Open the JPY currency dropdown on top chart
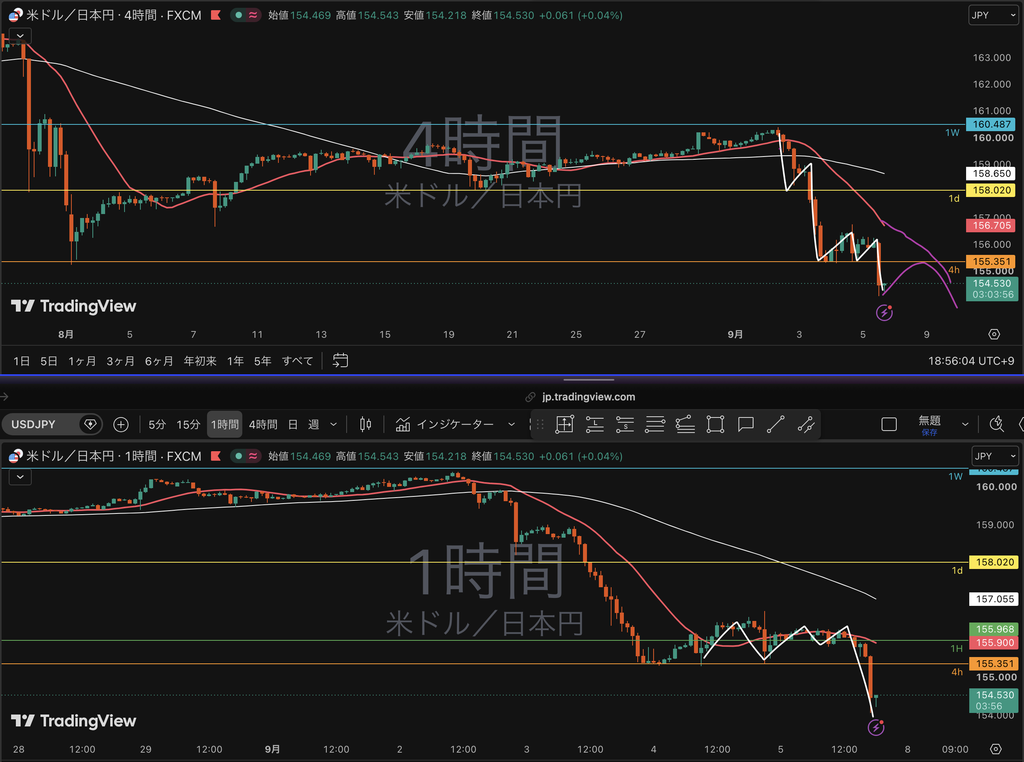 (x=994, y=15)
